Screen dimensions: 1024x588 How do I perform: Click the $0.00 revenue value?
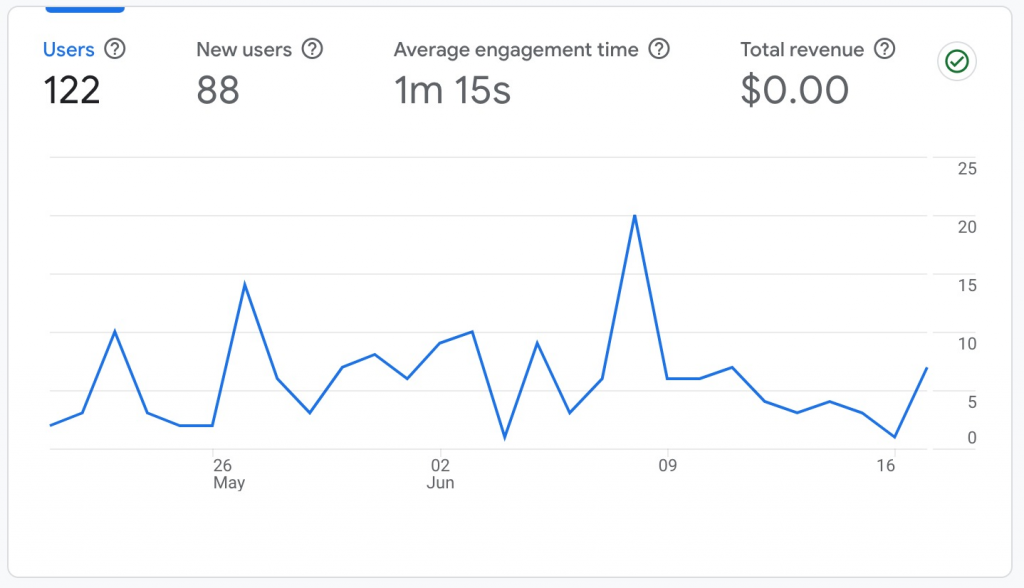coord(795,91)
